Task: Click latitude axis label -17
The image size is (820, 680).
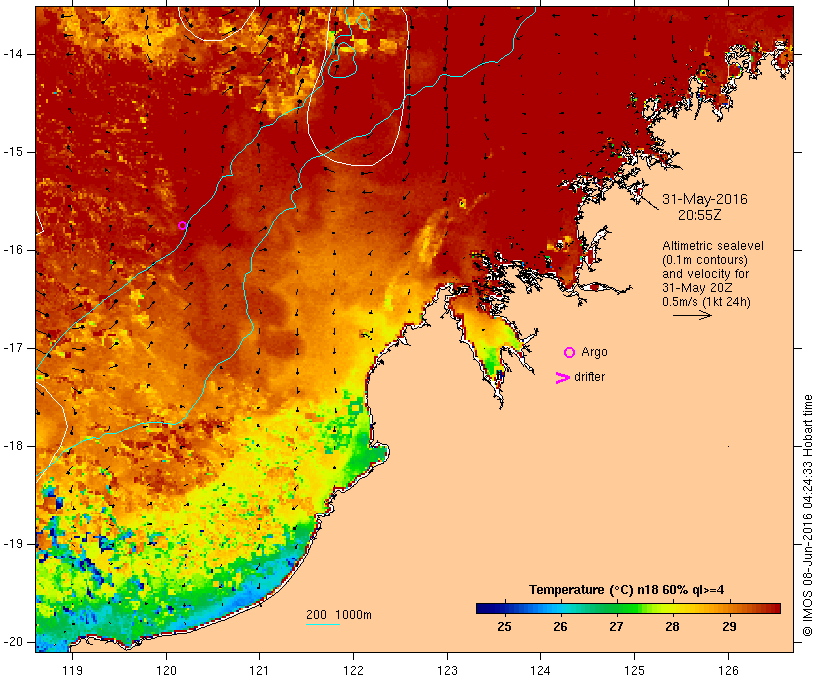Action: click(x=13, y=348)
